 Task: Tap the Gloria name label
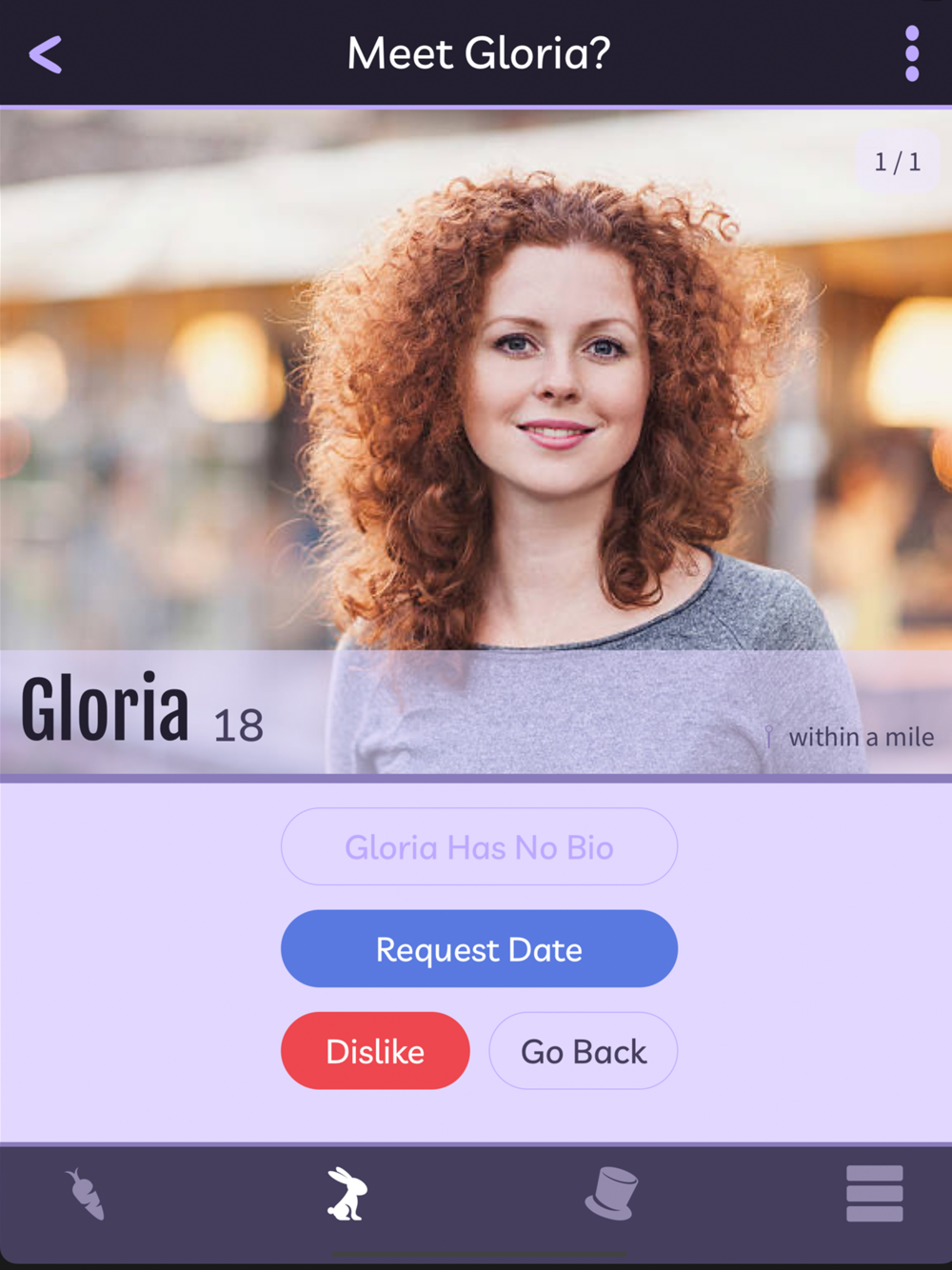coord(105,708)
